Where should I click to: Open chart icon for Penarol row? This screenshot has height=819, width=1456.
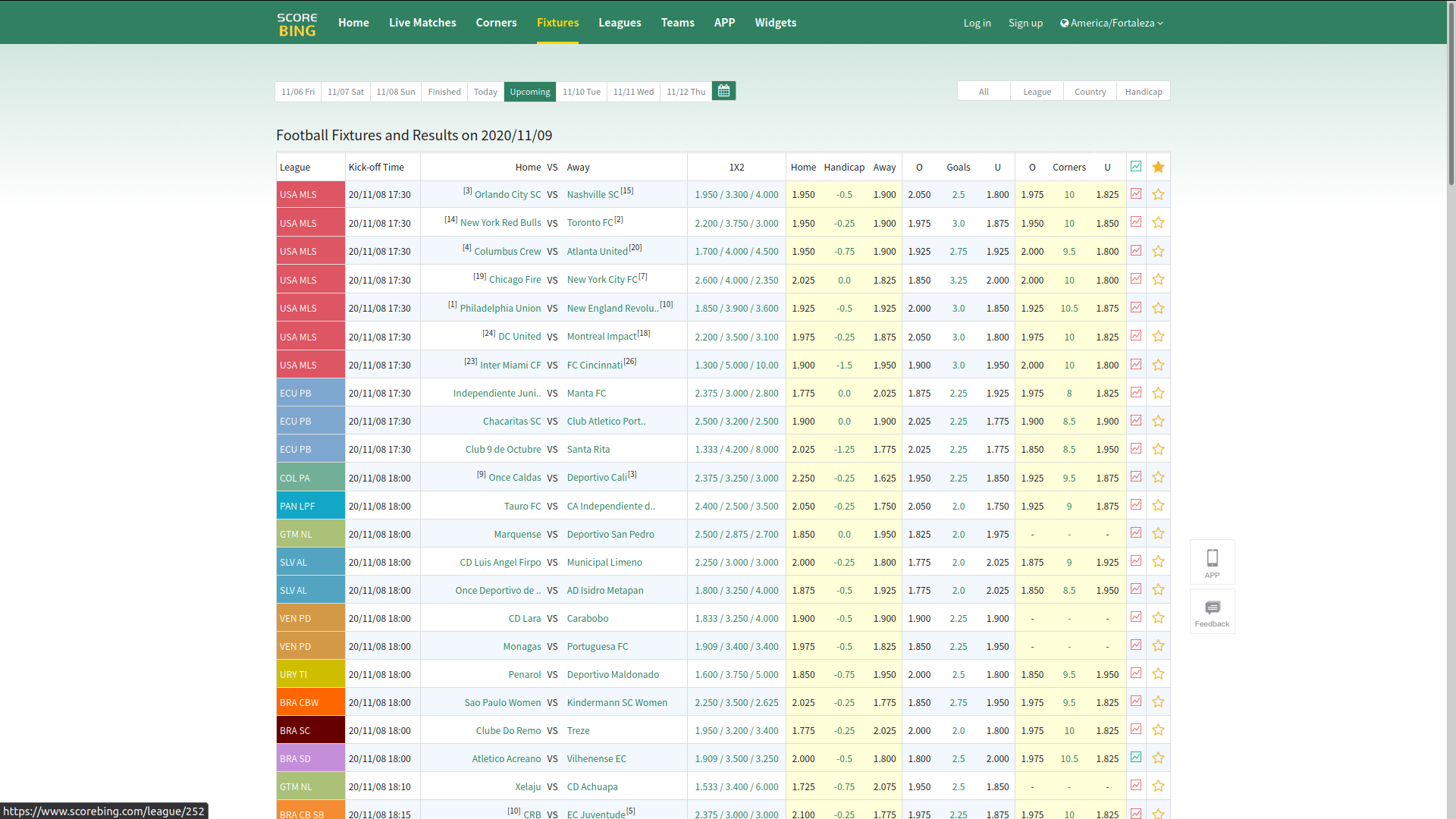(x=1136, y=673)
